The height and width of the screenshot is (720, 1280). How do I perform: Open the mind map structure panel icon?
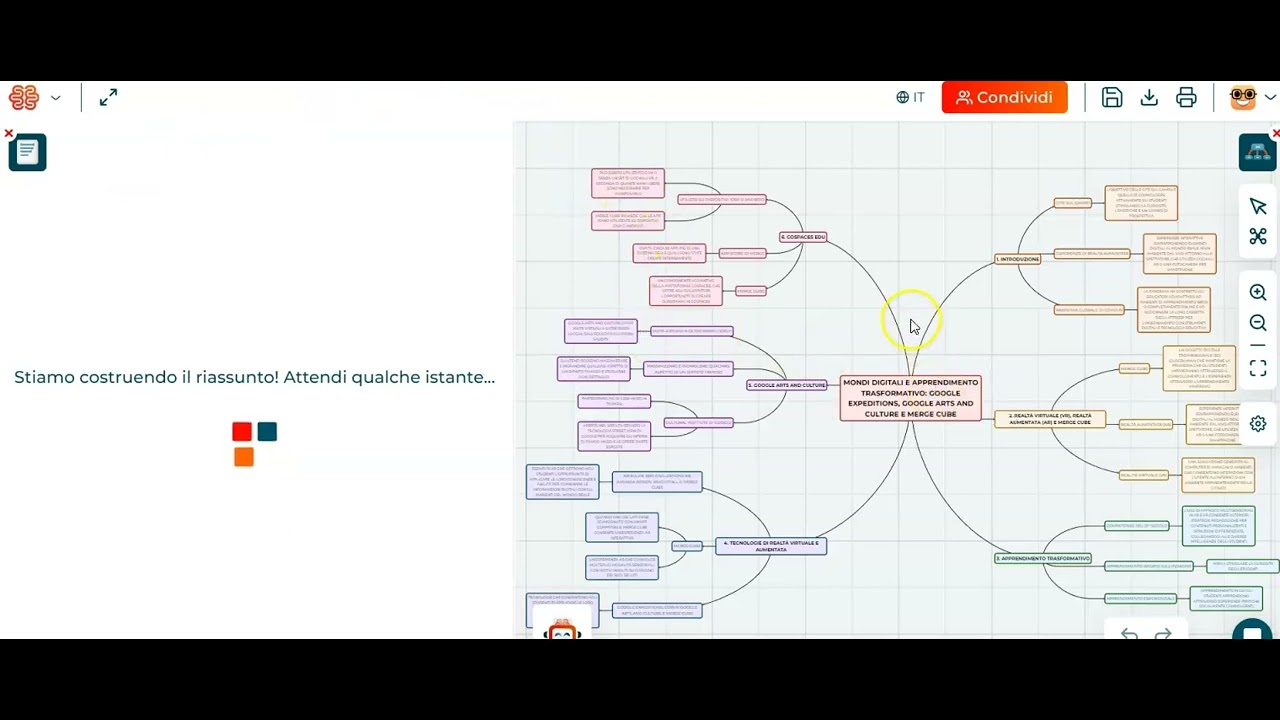pos(1257,152)
